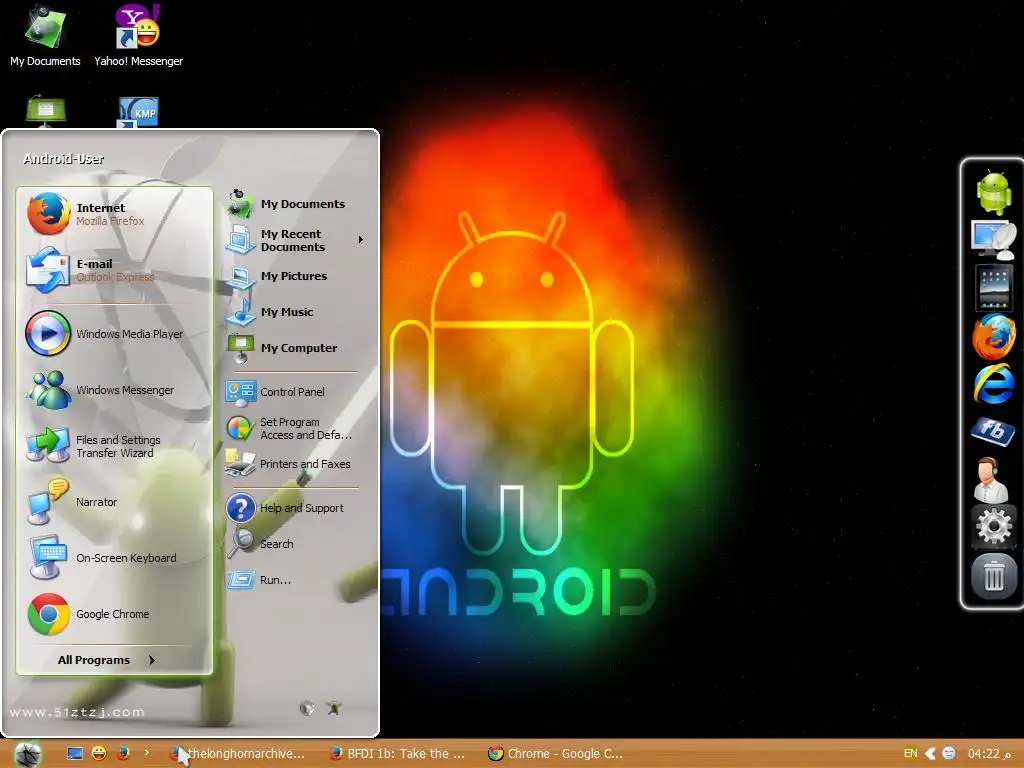The width and height of the screenshot is (1024, 768).
Task: Open Outlook Express E-mail entry
Action: point(114,270)
